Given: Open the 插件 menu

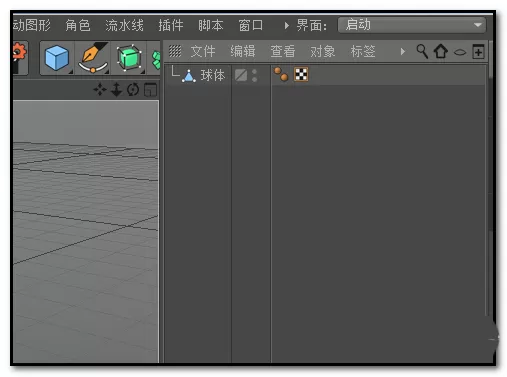Looking at the screenshot, I should point(171,25).
